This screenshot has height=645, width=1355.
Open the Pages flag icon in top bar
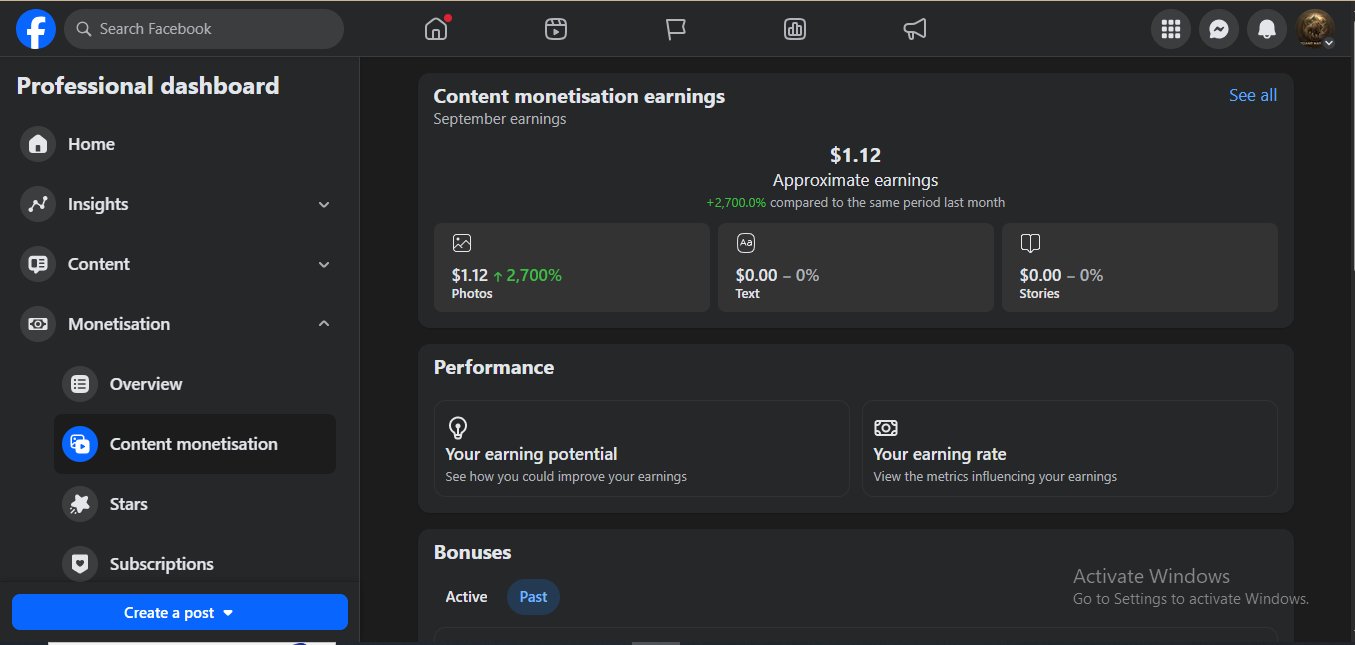676,29
